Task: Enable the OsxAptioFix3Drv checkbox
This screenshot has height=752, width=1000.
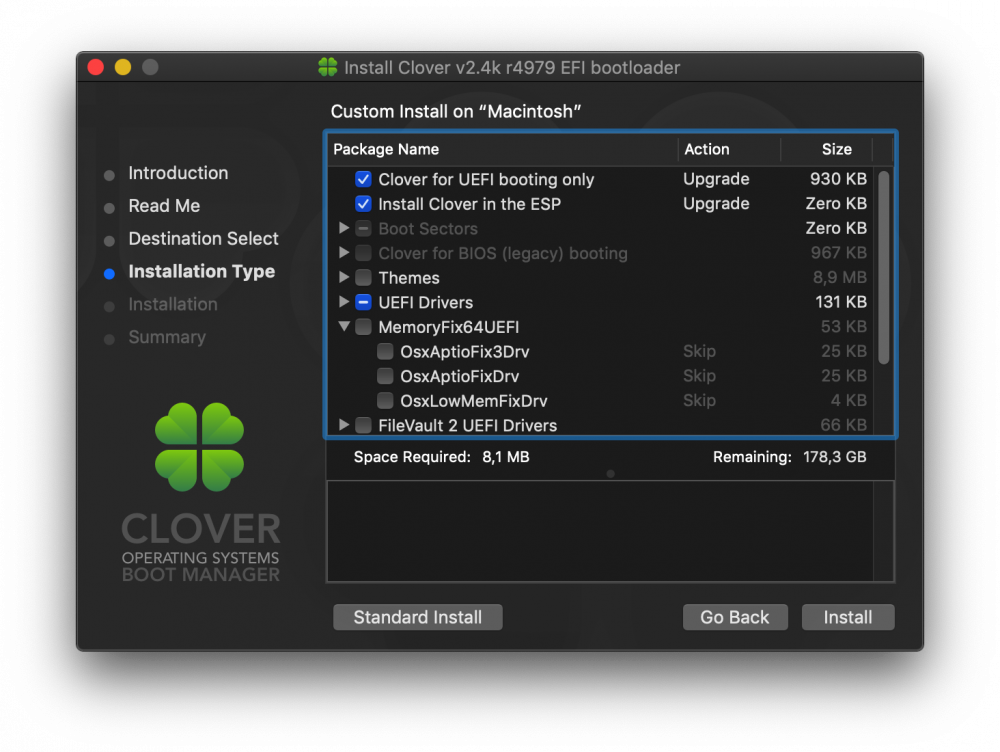Action: (385, 351)
